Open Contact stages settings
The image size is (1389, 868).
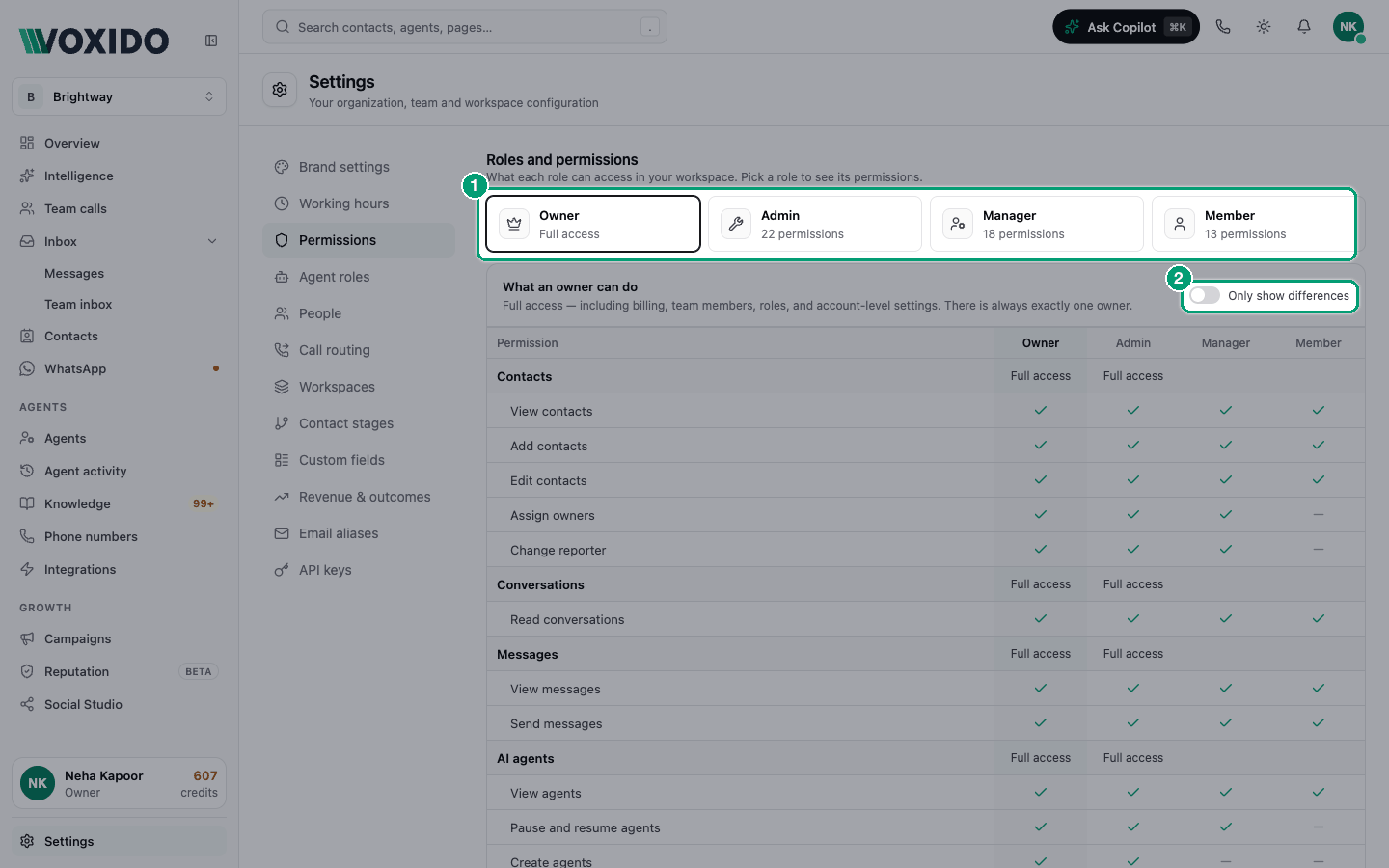point(359,423)
